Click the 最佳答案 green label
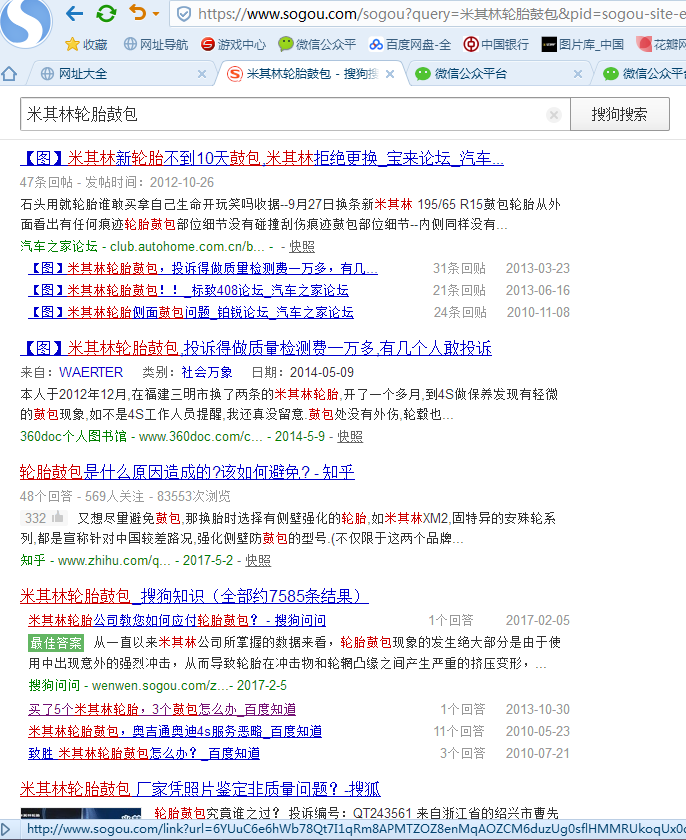Viewport: 686px width, 840px height. click(x=56, y=643)
